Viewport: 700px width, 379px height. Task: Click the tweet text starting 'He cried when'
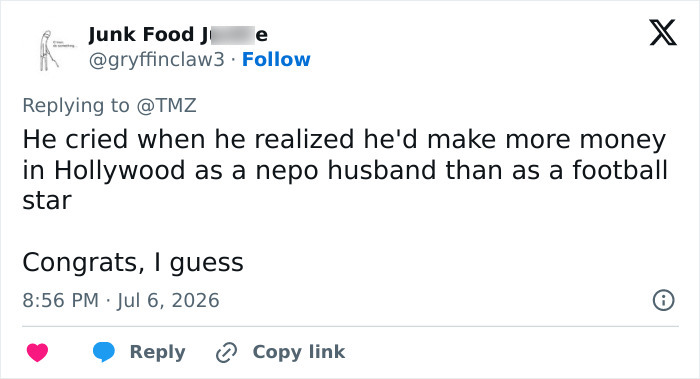coord(345,170)
